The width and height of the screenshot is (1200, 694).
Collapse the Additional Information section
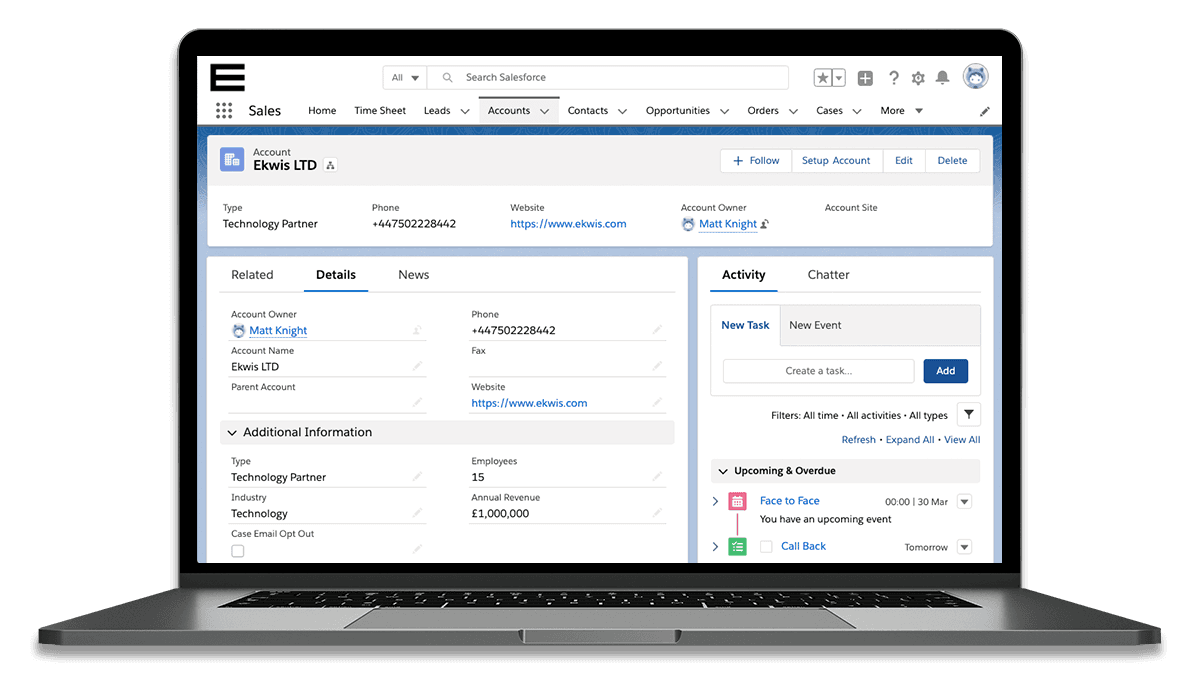pyautogui.click(x=232, y=433)
